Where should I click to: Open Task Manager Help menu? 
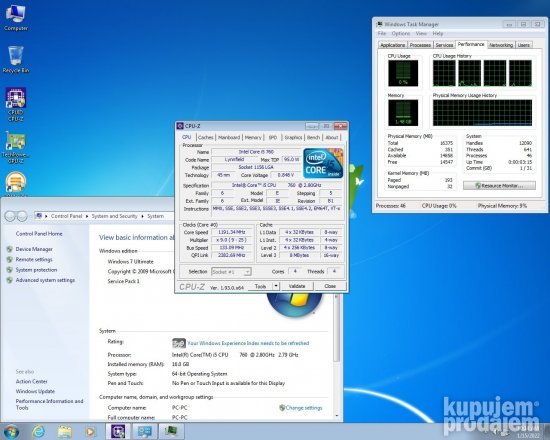437,33
